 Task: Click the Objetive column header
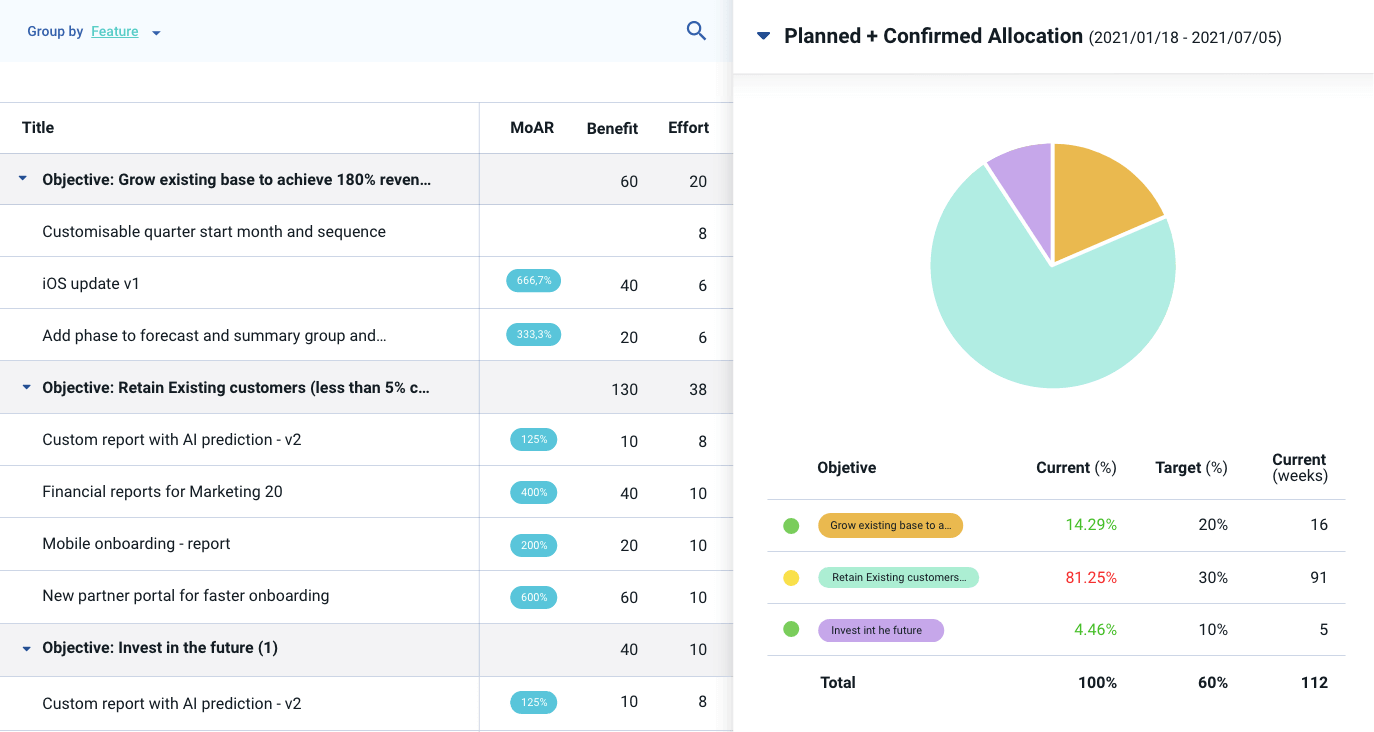click(847, 467)
